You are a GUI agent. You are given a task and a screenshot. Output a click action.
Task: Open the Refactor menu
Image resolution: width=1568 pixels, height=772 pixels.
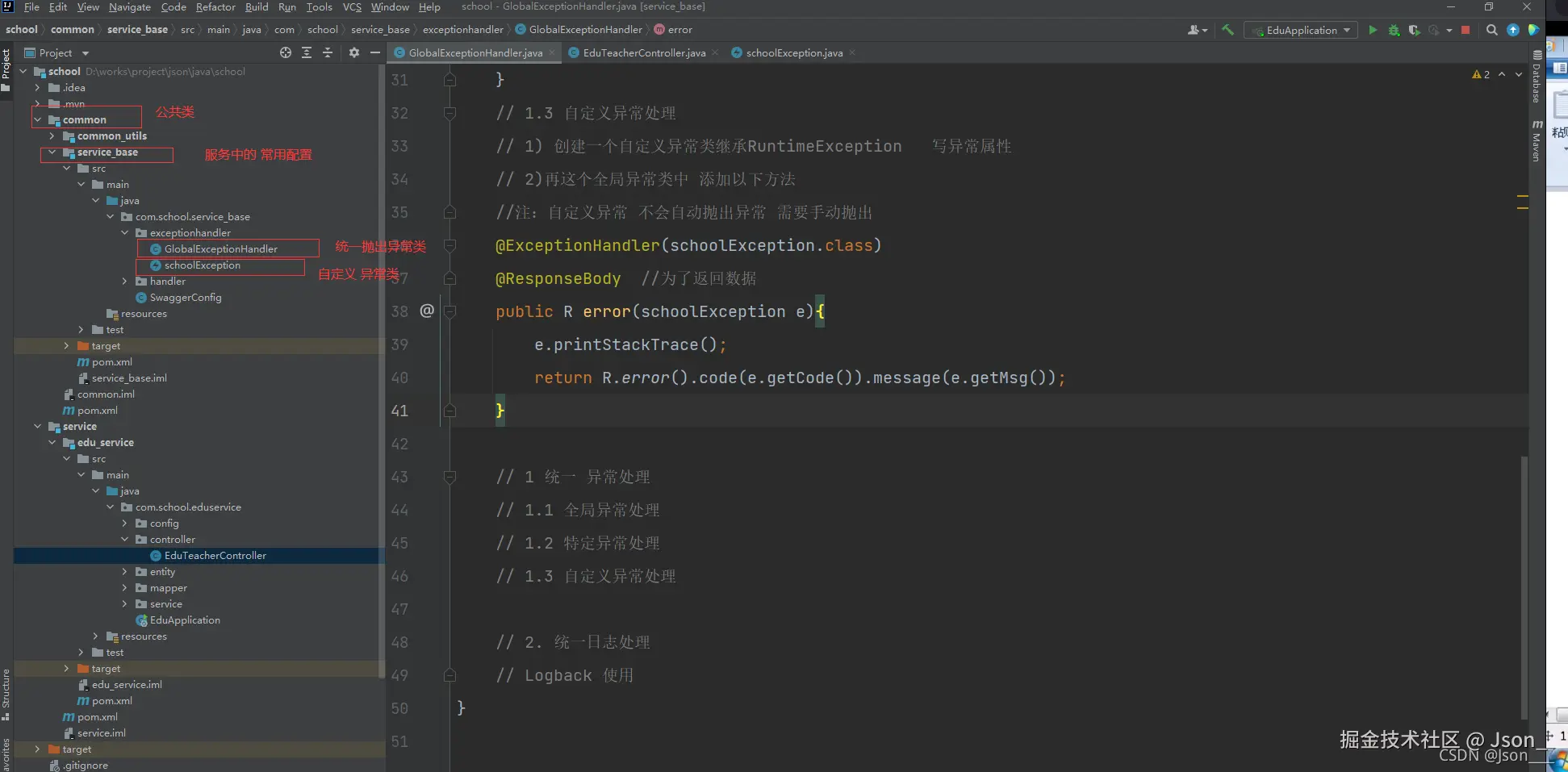click(x=215, y=7)
